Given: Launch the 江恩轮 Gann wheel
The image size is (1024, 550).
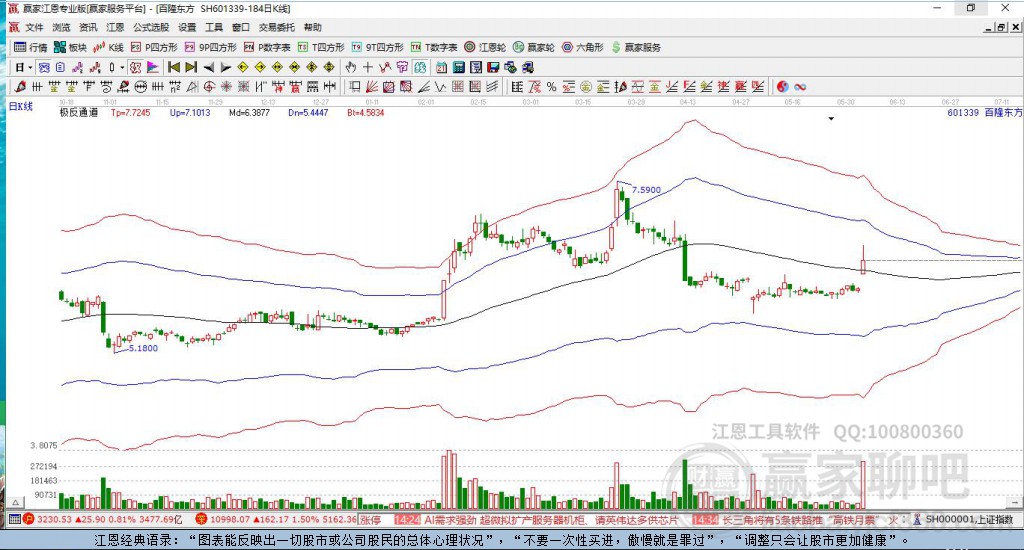Looking at the screenshot, I should click(485, 47).
